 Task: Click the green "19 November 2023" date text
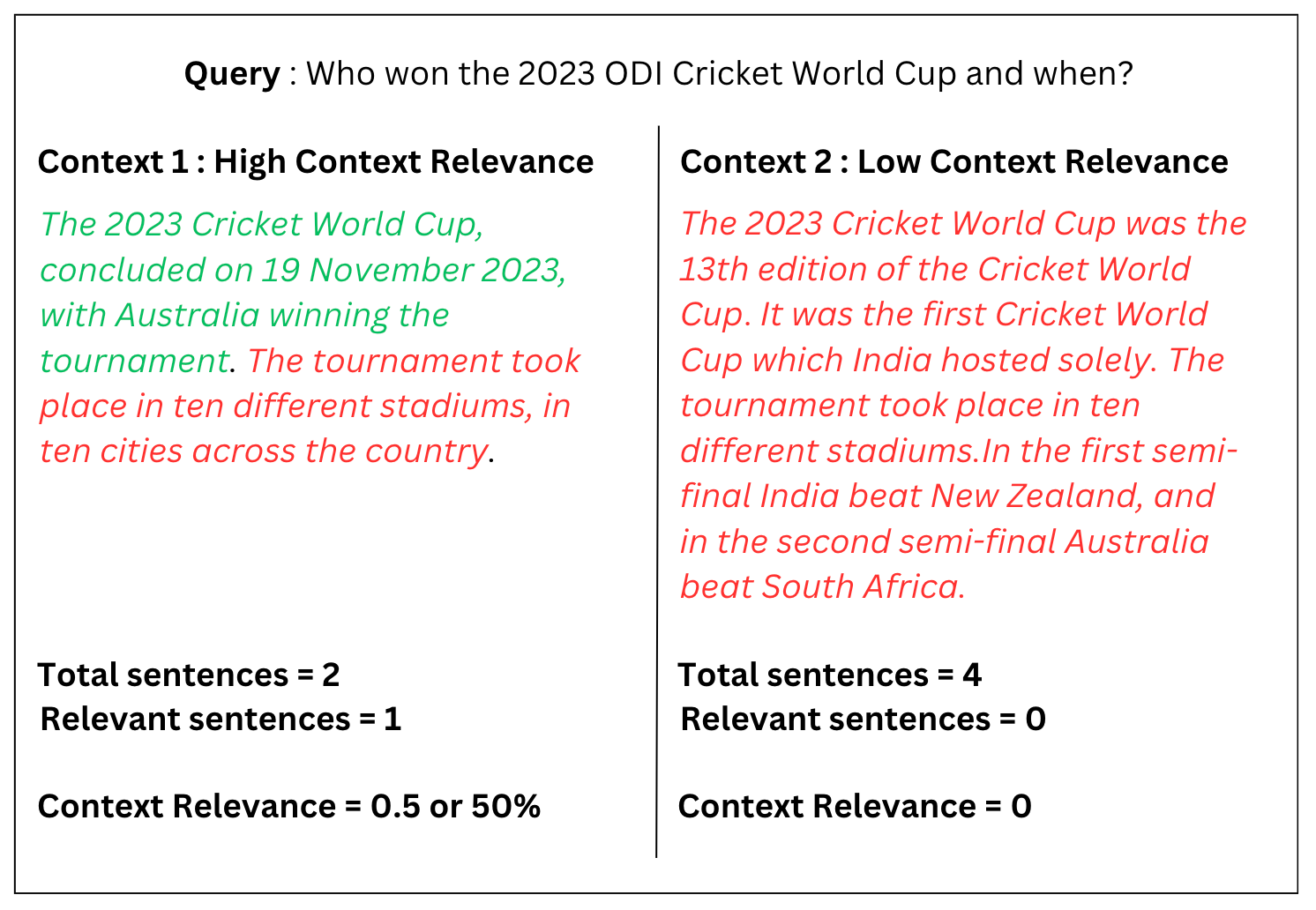pos(412,270)
